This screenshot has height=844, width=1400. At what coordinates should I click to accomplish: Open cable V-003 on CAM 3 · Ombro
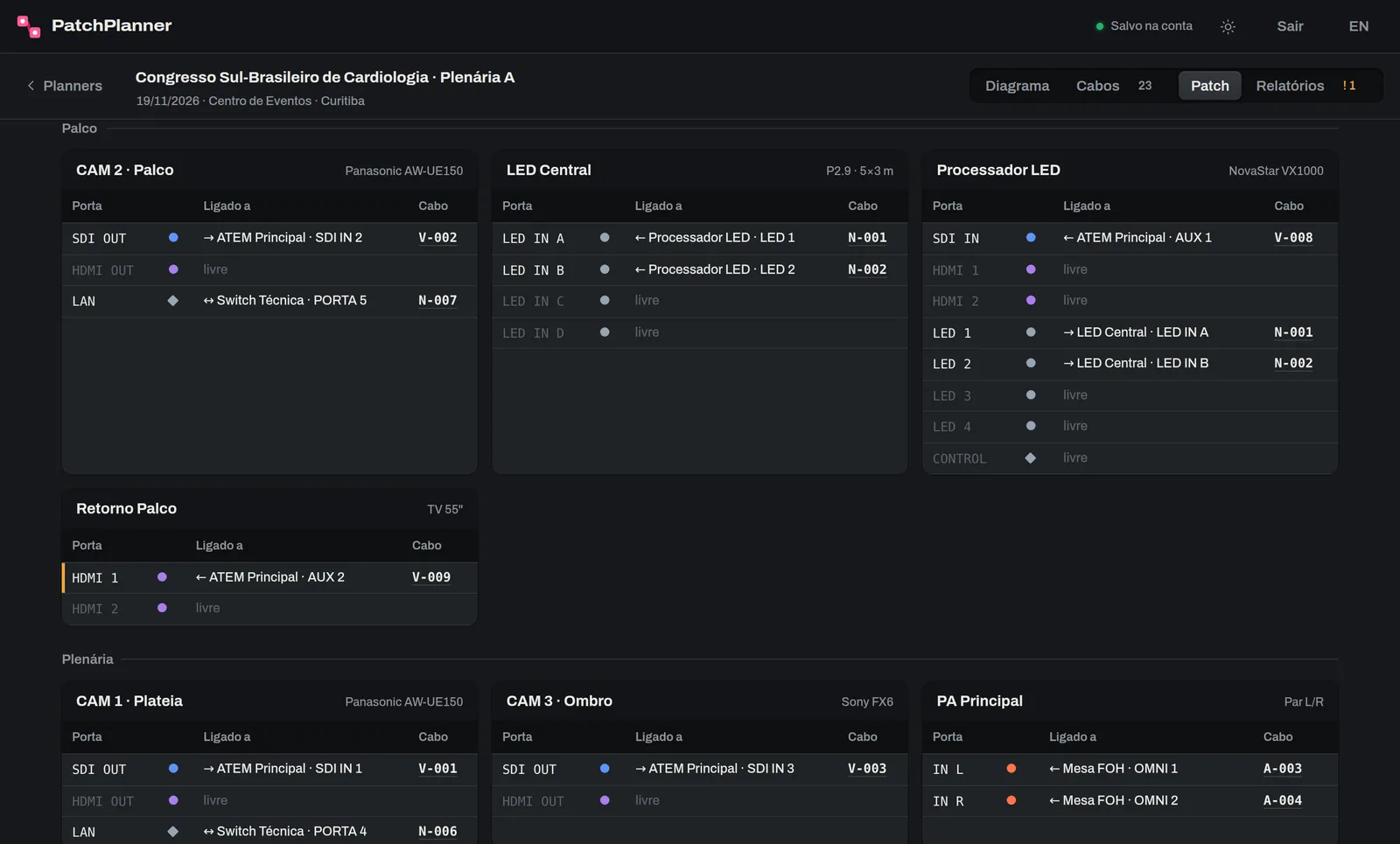[x=867, y=769]
